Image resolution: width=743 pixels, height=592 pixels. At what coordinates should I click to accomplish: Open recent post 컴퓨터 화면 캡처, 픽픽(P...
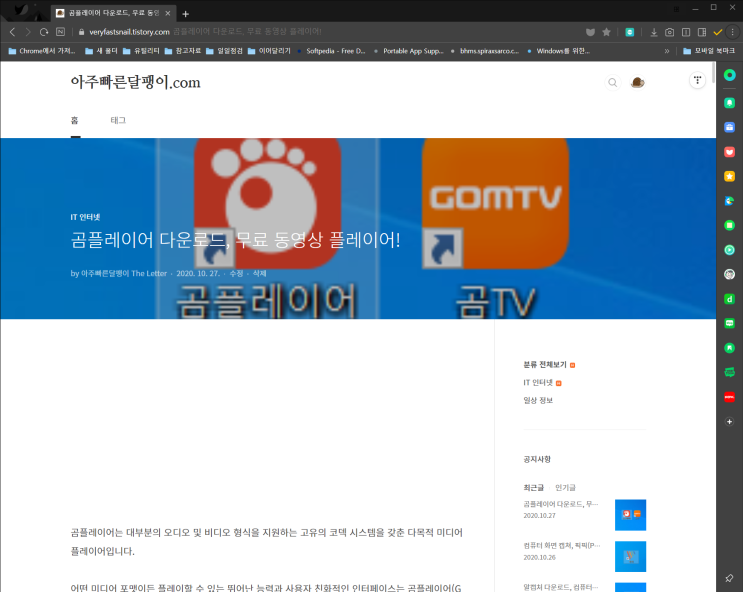point(562,546)
